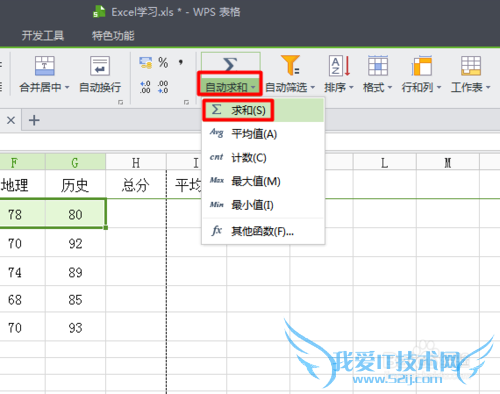Click the 自动换行 wrap text icon
This screenshot has height=394, width=500.
[100, 66]
